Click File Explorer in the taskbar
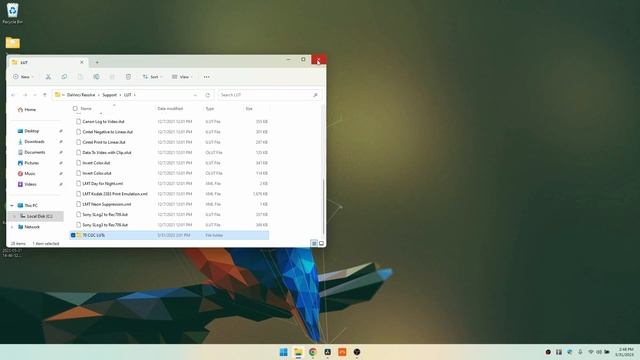This screenshot has height=360, width=640. pos(298,352)
